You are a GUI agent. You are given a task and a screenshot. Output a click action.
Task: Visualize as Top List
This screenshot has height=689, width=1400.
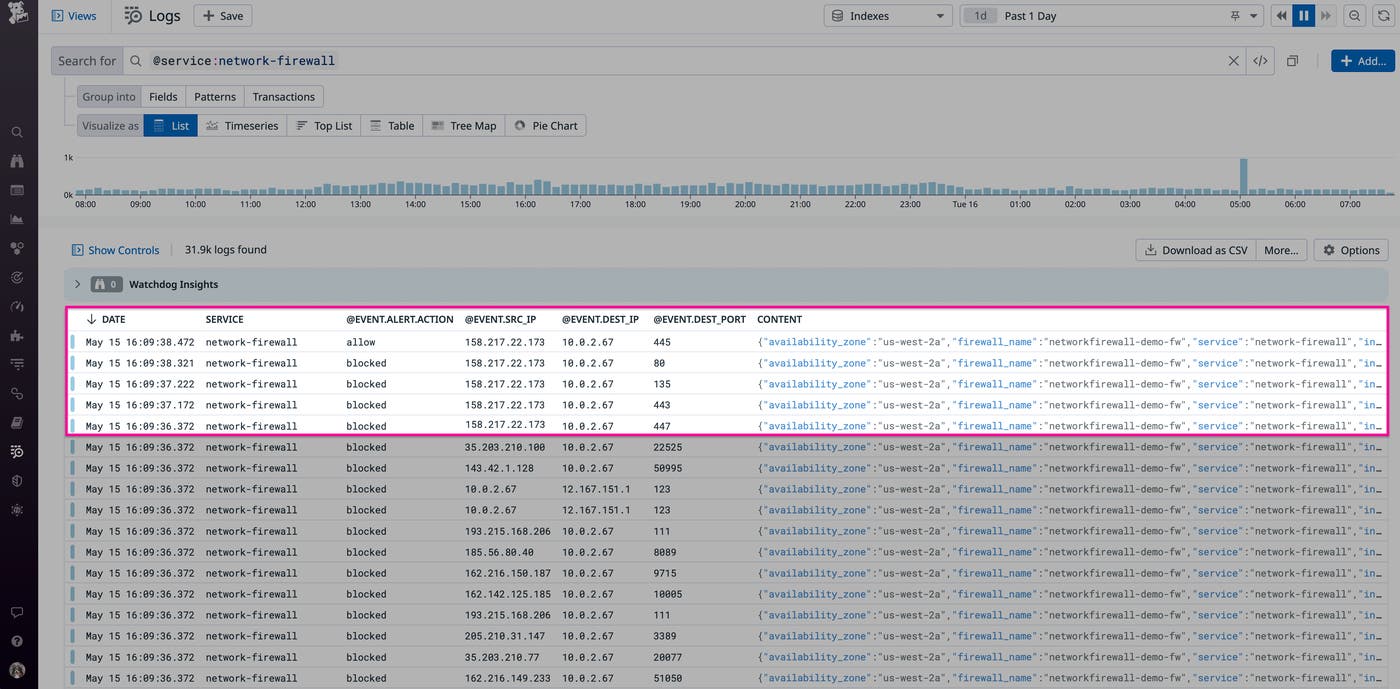point(324,126)
